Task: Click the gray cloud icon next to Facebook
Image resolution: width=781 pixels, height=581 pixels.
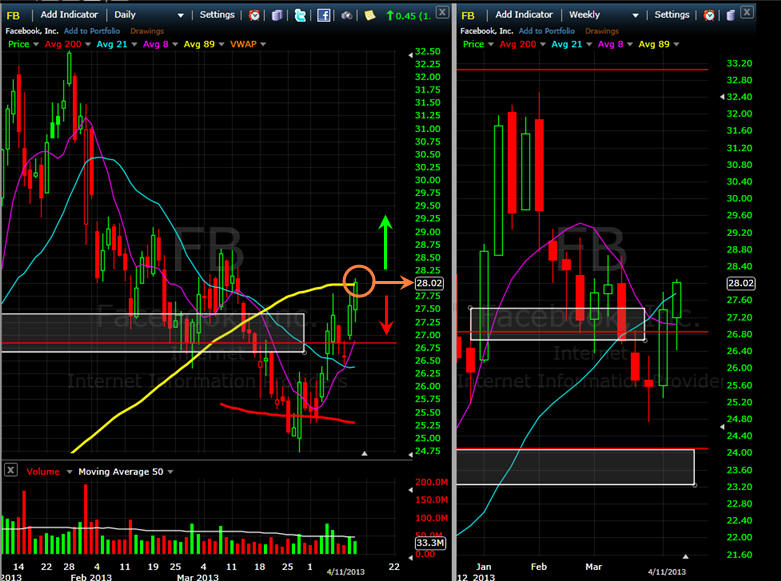Action: point(346,15)
